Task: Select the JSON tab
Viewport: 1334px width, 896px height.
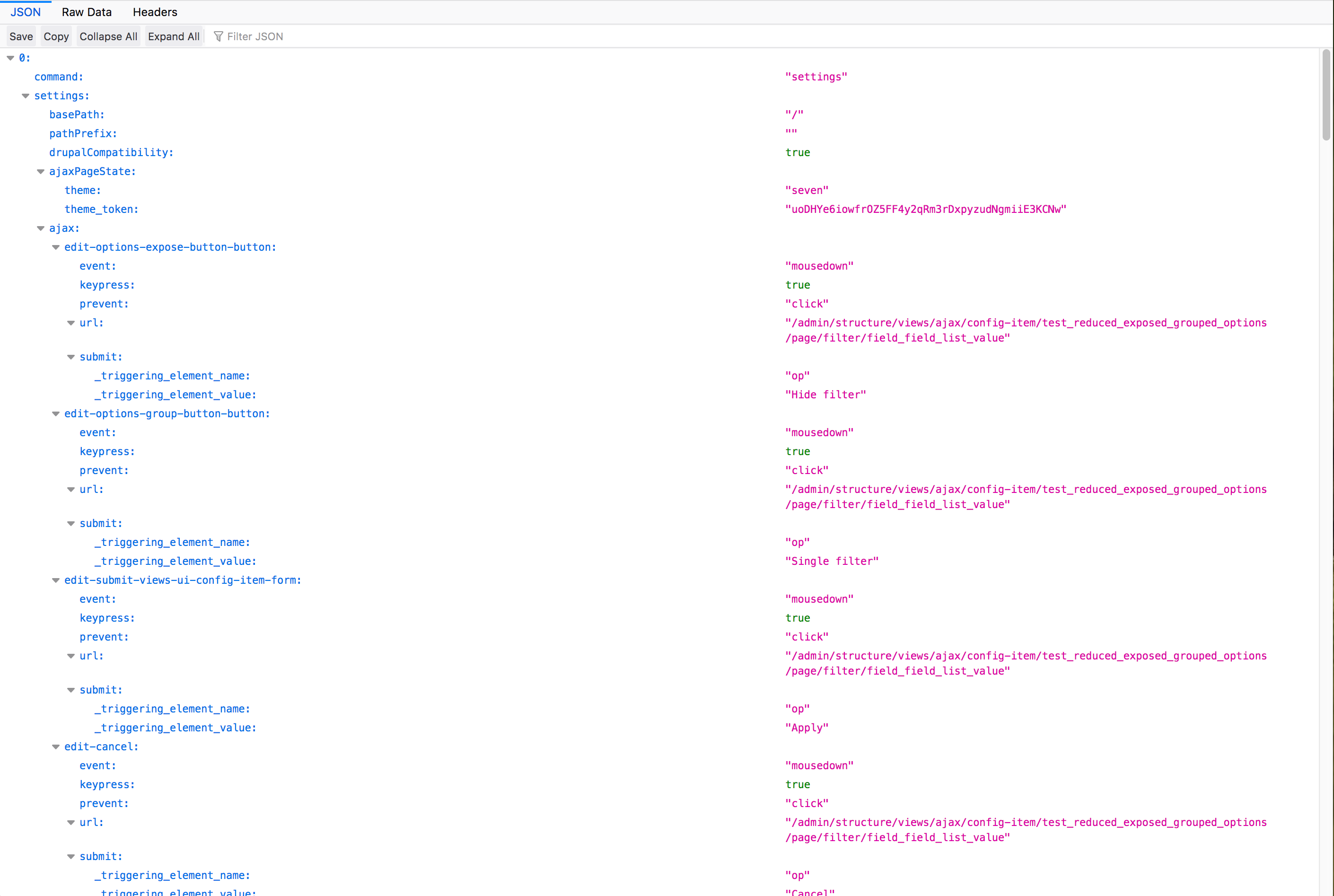Action: [x=26, y=12]
